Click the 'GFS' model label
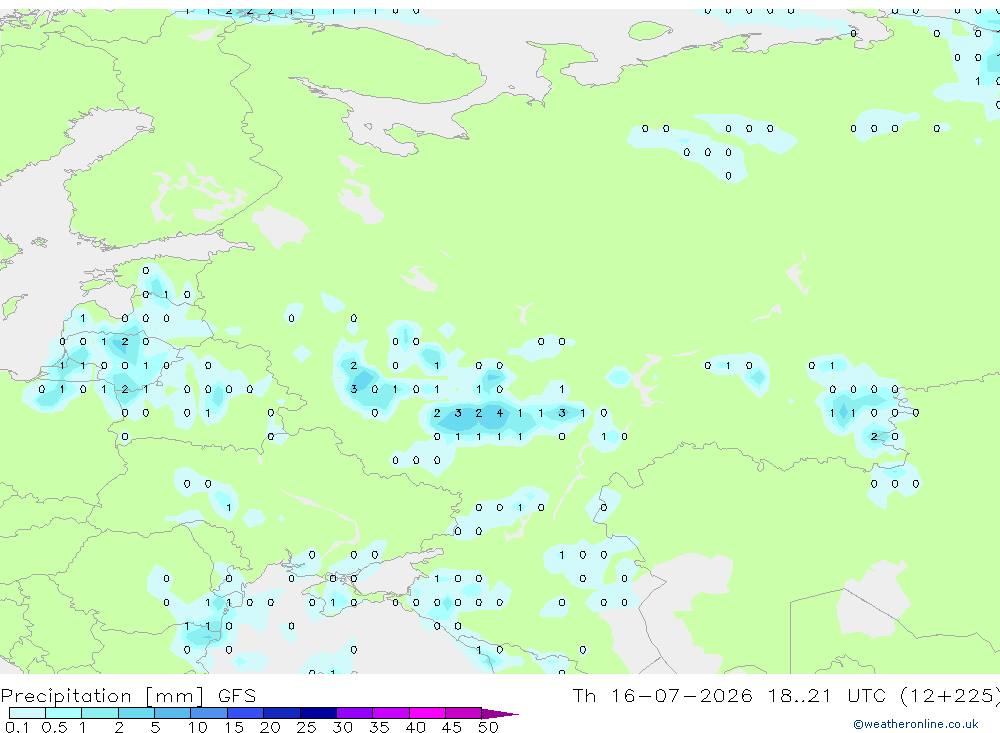 click(x=237, y=696)
